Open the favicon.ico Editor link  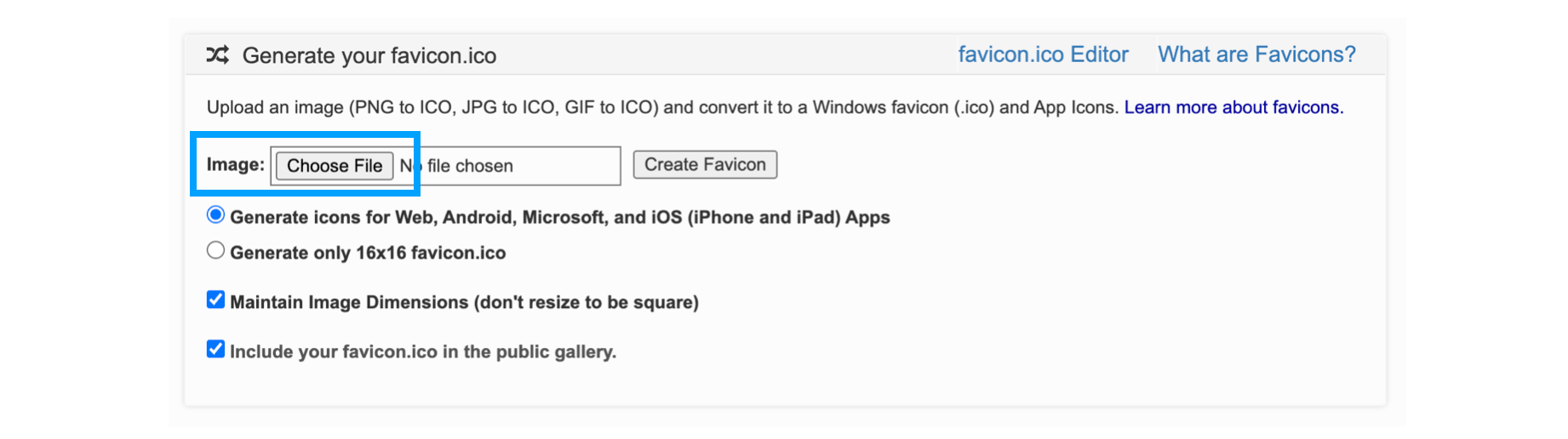point(1043,54)
